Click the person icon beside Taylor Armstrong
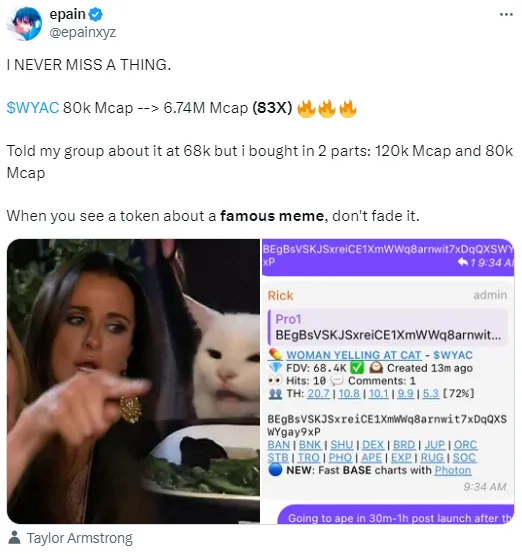Viewport: 522px width, 554px height. (x=14, y=537)
